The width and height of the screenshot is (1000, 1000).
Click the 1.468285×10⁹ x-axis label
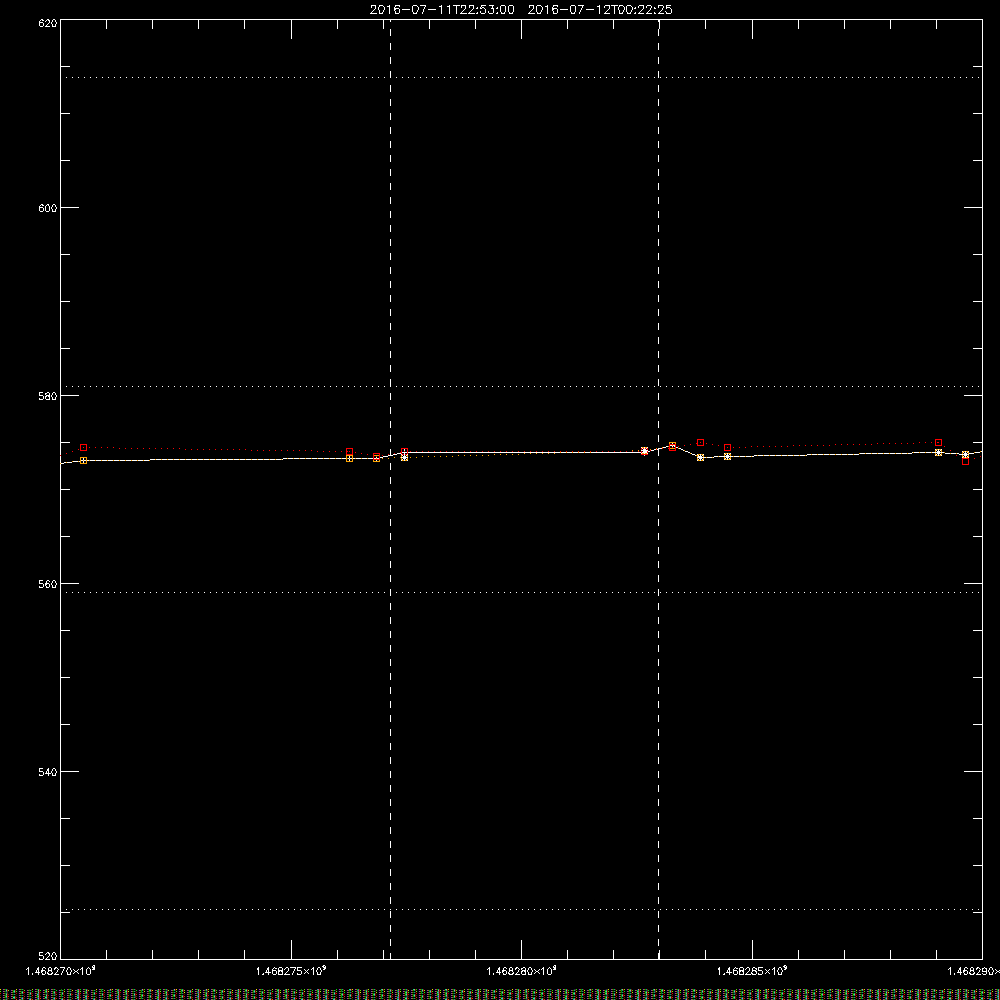click(752, 971)
